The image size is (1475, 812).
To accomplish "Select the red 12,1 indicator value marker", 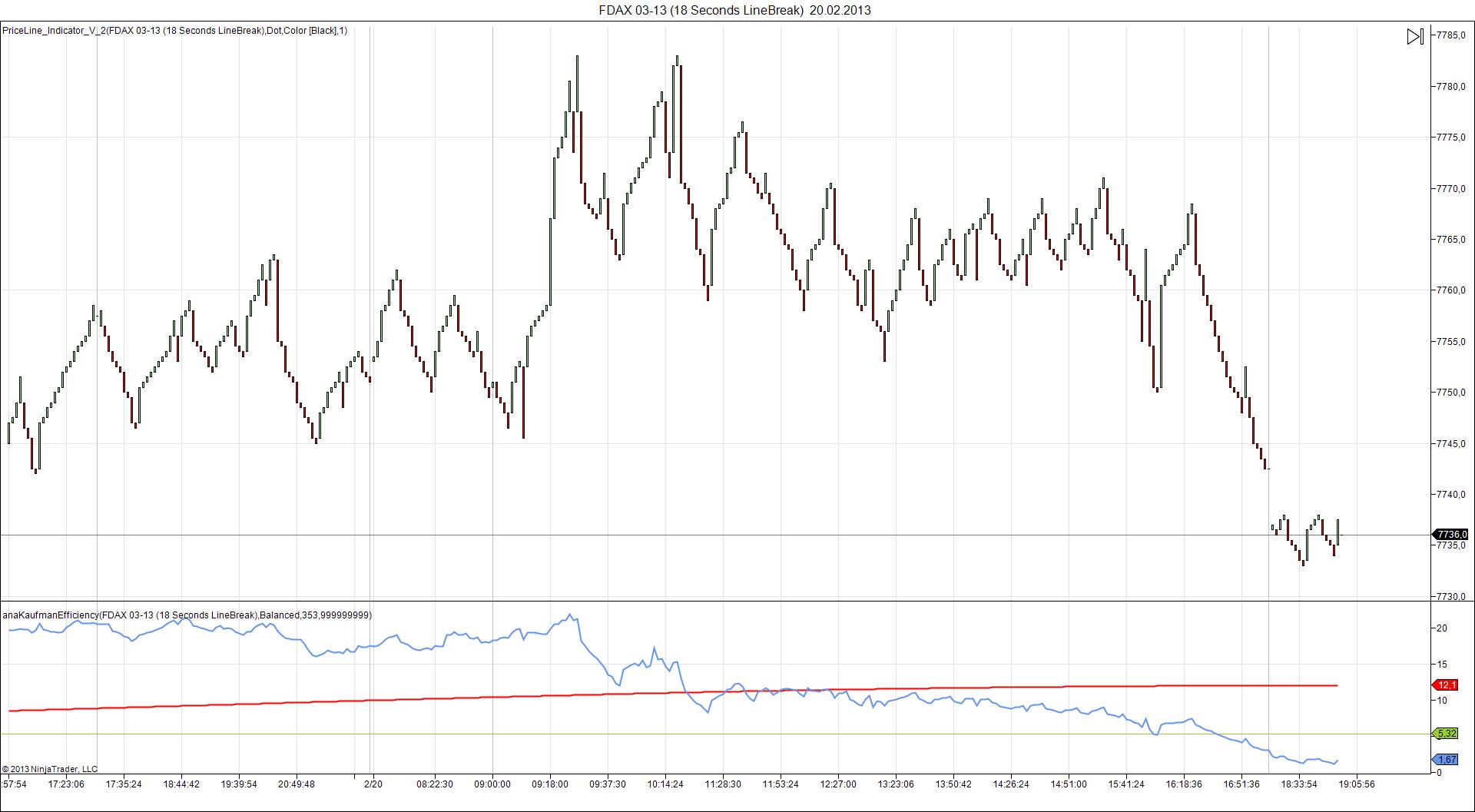I will 1446,685.
